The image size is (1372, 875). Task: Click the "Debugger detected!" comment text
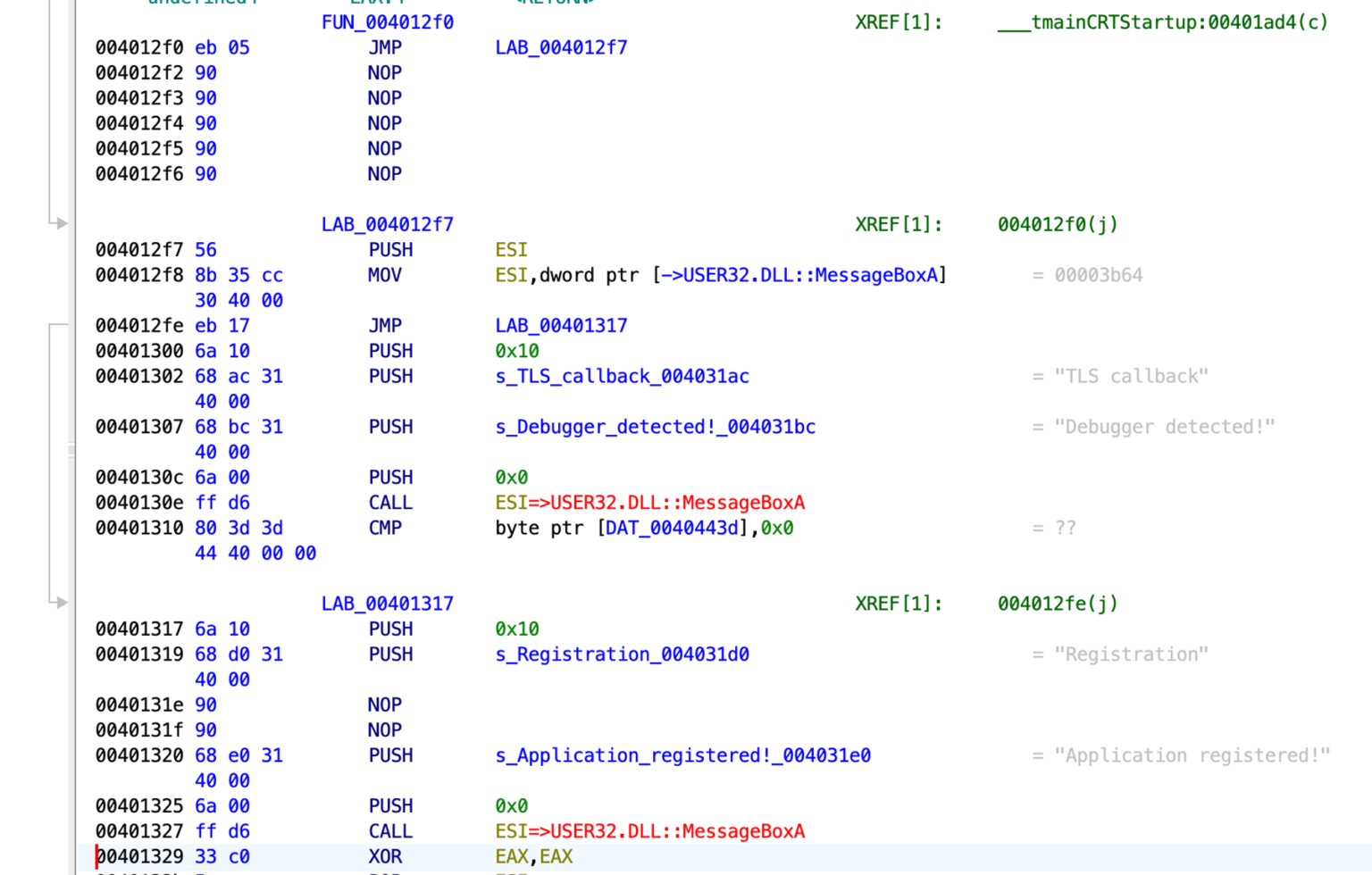[x=1154, y=427]
